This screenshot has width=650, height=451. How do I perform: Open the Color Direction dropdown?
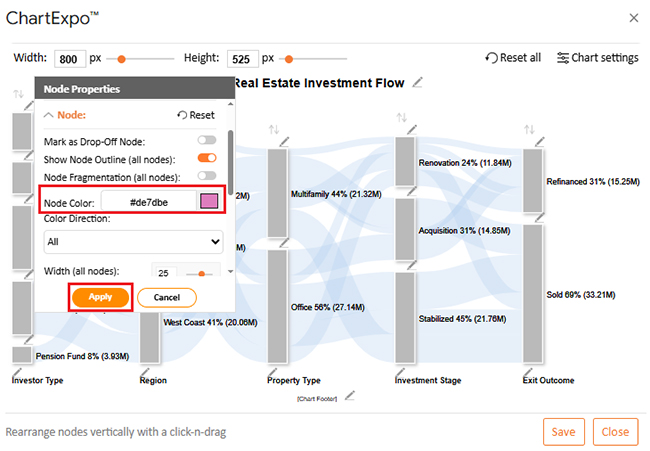coord(133,241)
